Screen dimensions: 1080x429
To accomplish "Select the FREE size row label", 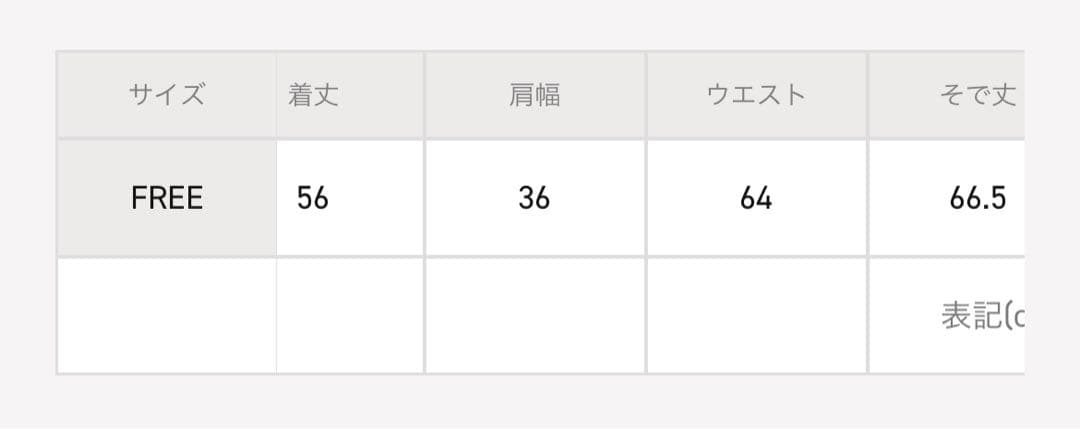I will point(166,198).
